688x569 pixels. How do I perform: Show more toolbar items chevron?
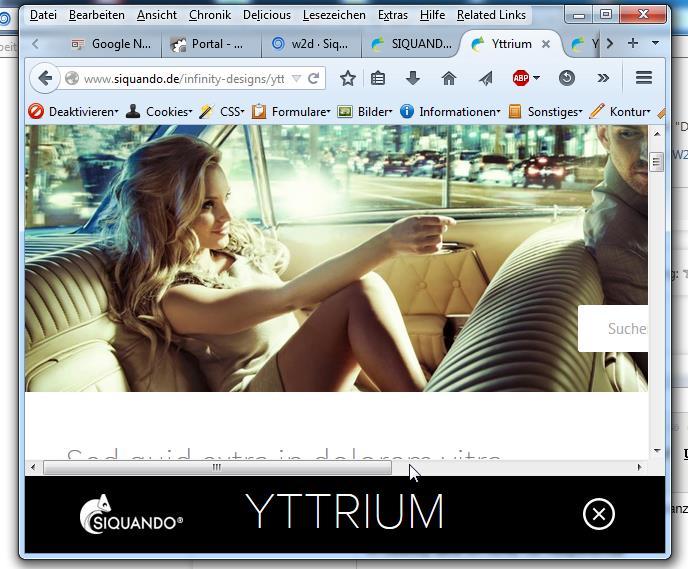point(603,78)
